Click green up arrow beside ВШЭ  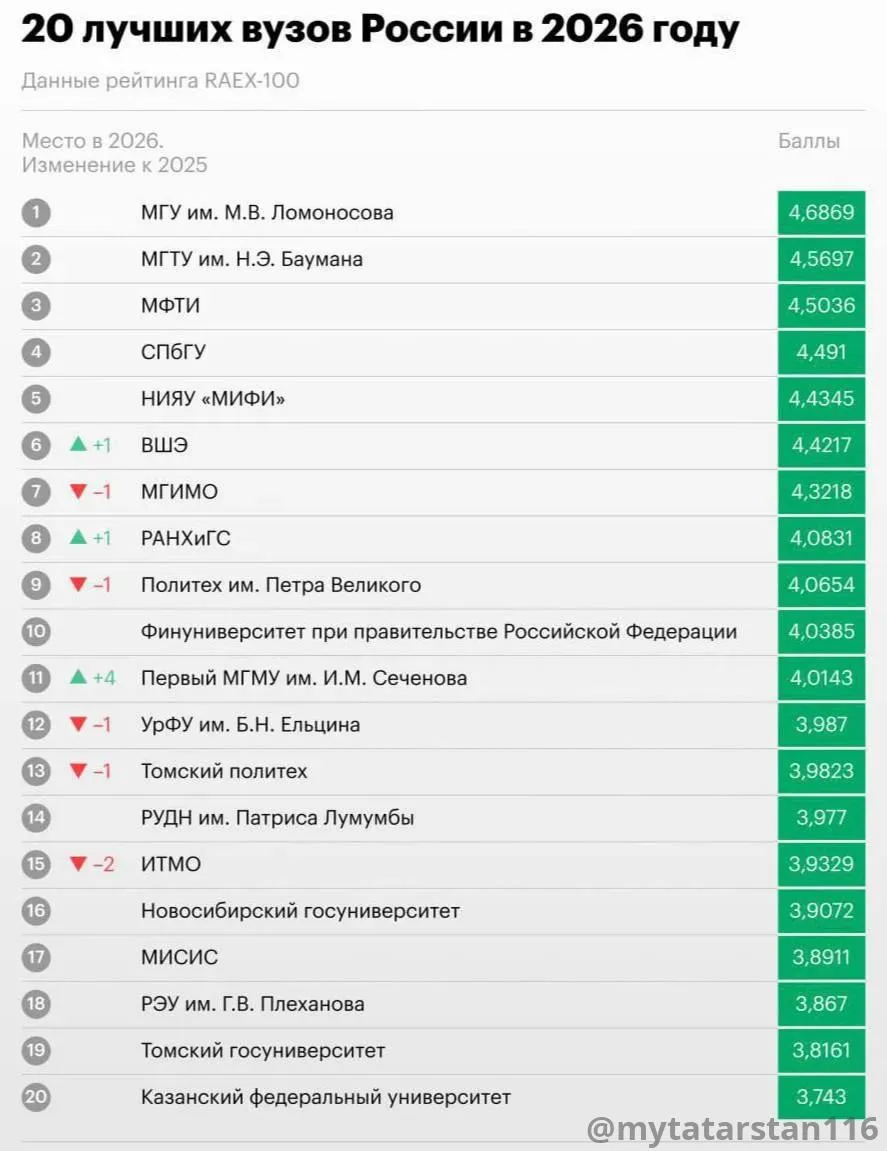(x=79, y=444)
